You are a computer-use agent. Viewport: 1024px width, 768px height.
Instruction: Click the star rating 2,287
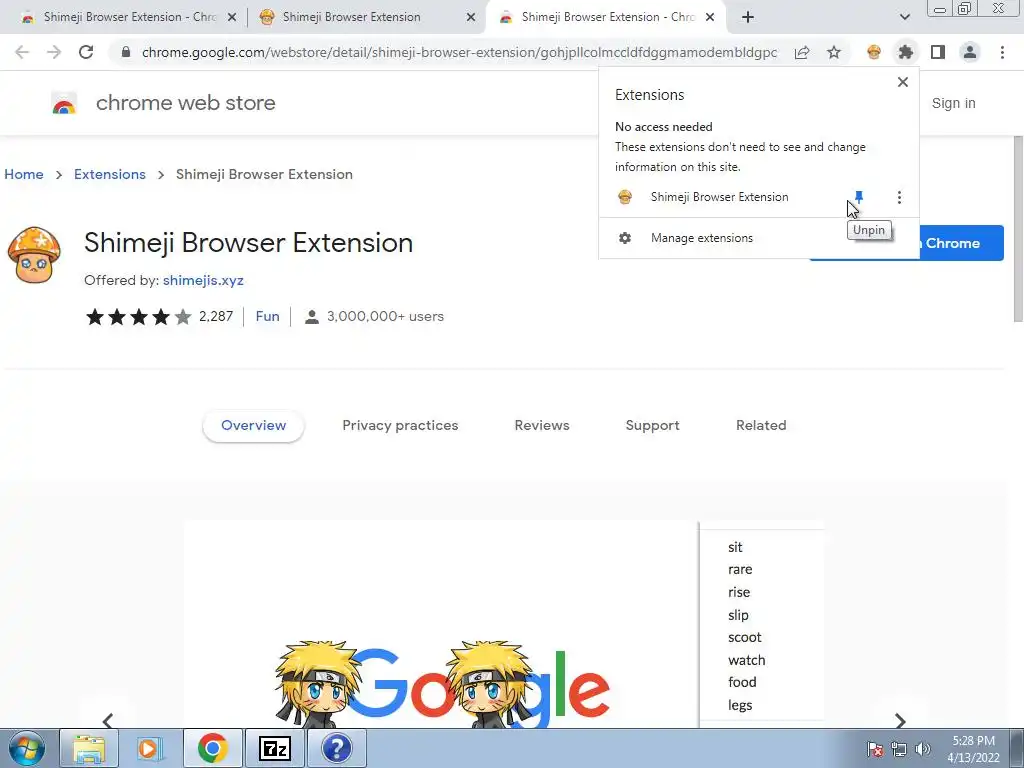click(x=159, y=317)
